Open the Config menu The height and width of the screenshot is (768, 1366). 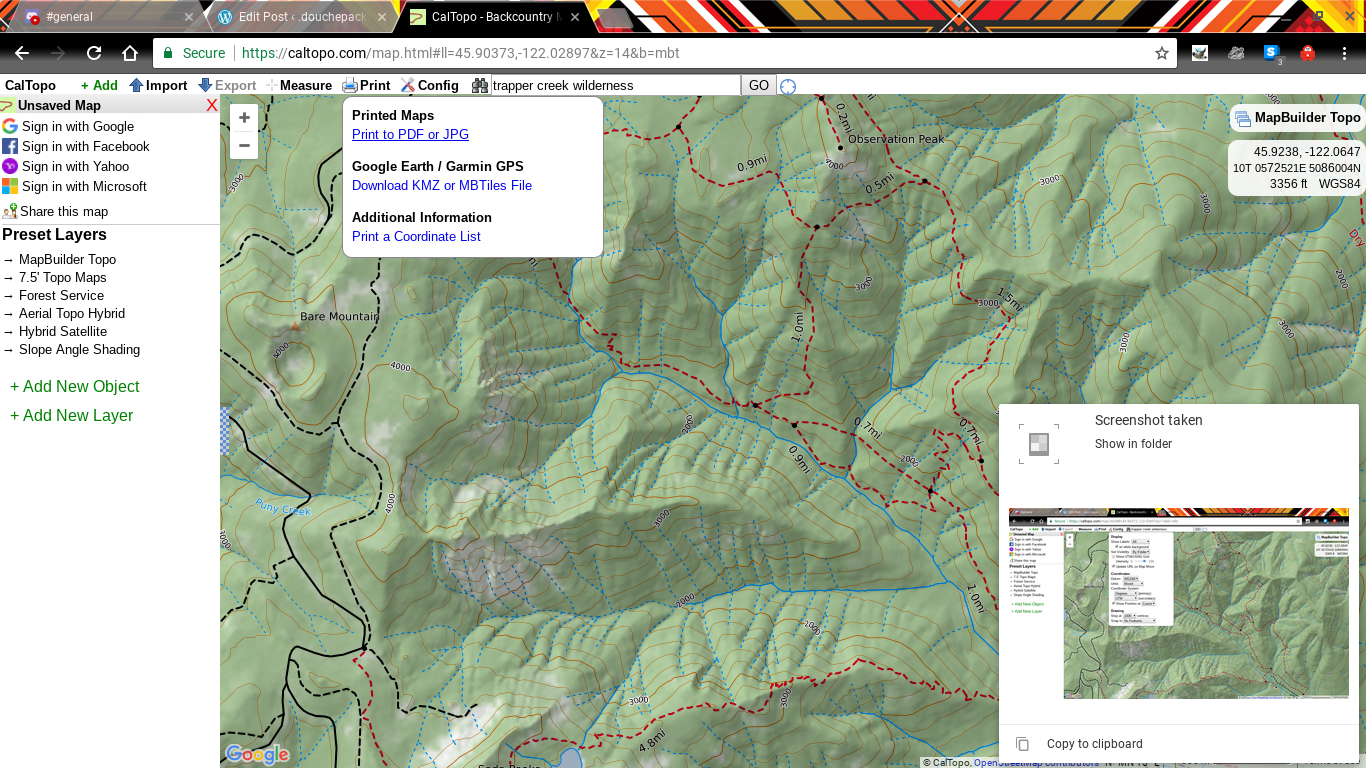pyautogui.click(x=429, y=85)
